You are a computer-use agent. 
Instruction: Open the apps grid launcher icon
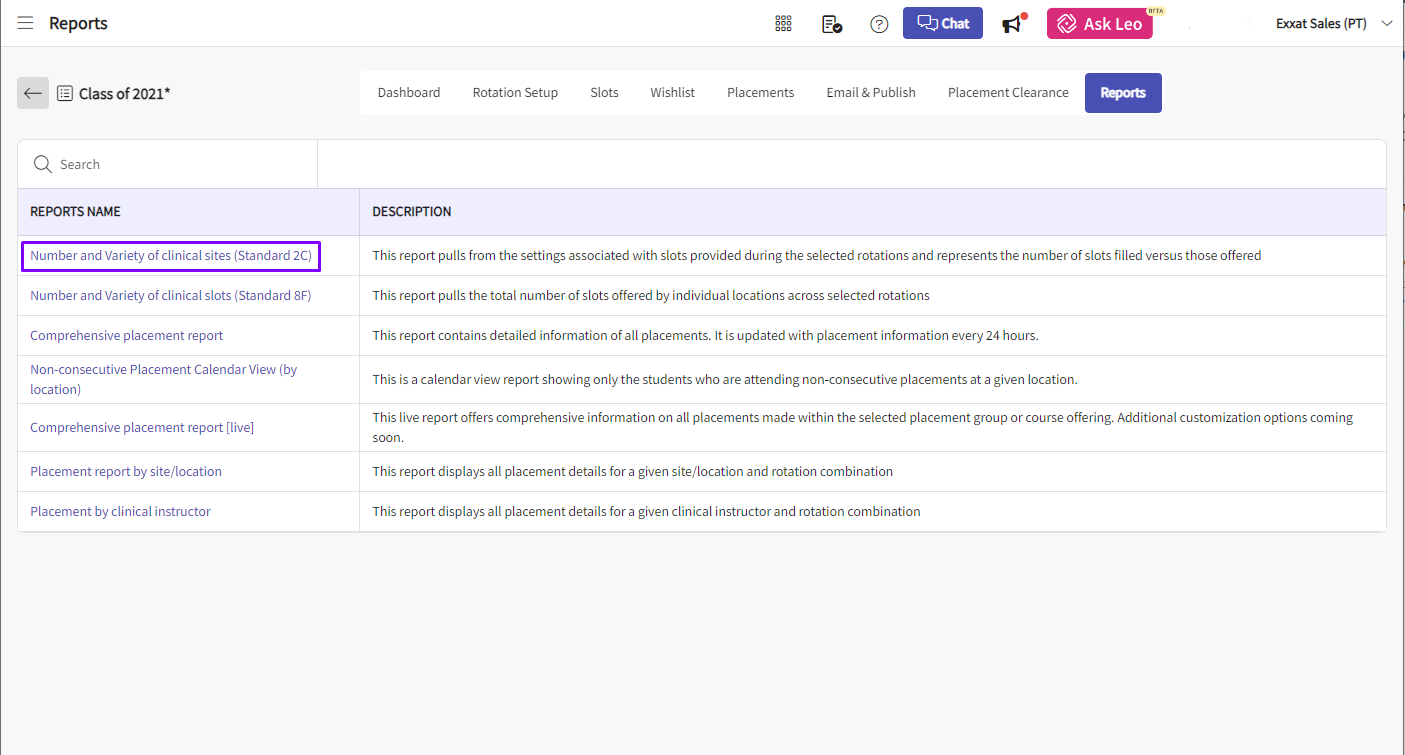(x=783, y=24)
